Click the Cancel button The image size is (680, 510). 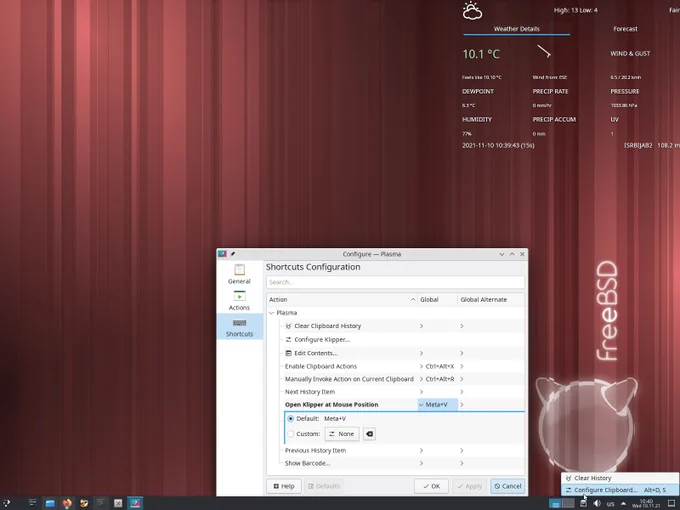[x=507, y=486]
